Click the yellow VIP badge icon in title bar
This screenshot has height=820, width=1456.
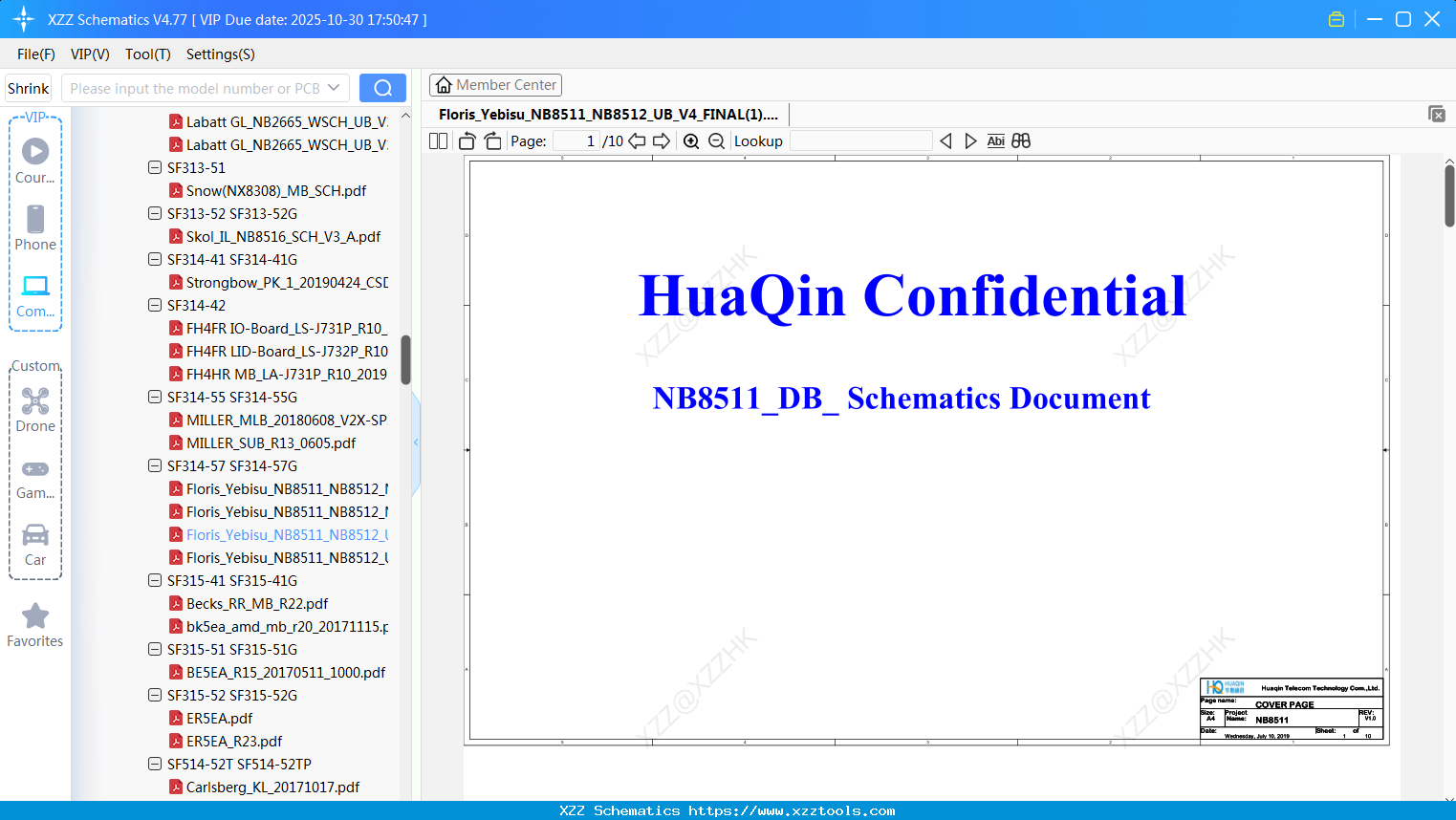(1336, 19)
